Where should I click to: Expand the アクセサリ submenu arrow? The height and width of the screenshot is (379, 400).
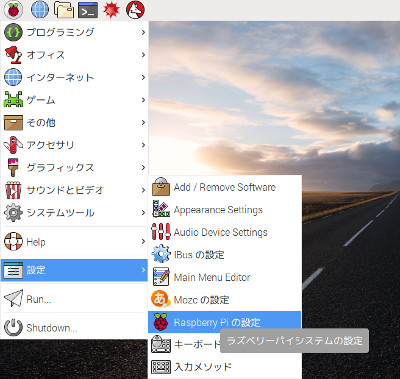point(143,145)
